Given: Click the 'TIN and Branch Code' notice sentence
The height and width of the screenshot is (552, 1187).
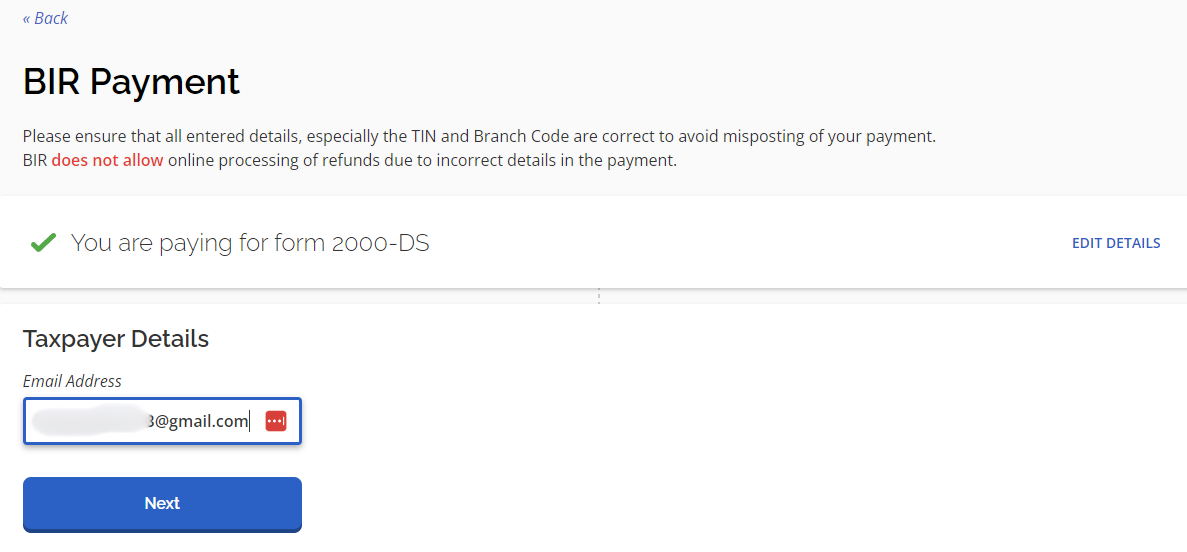Looking at the screenshot, I should click(480, 137).
